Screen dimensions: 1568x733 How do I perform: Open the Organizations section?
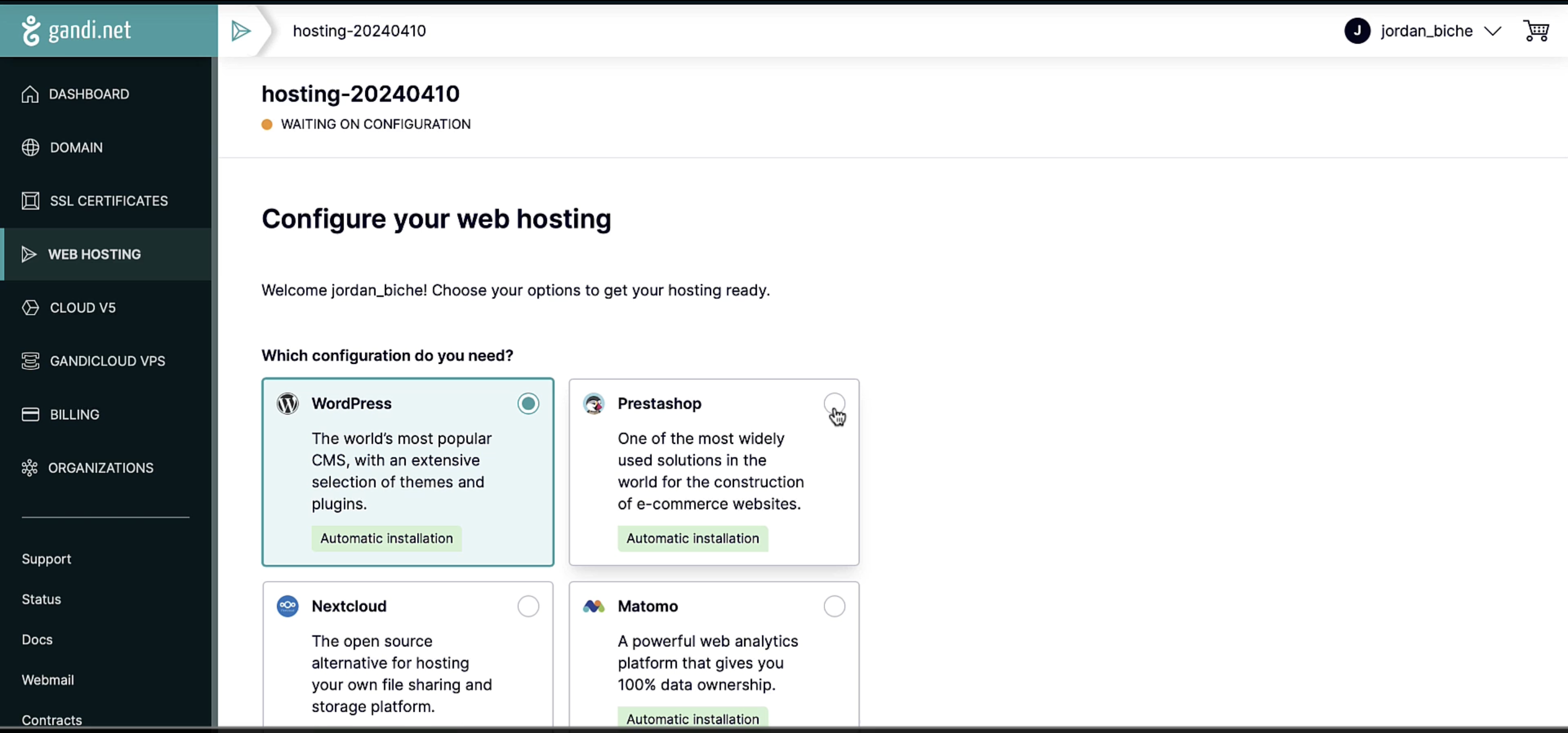pyautogui.click(x=106, y=468)
